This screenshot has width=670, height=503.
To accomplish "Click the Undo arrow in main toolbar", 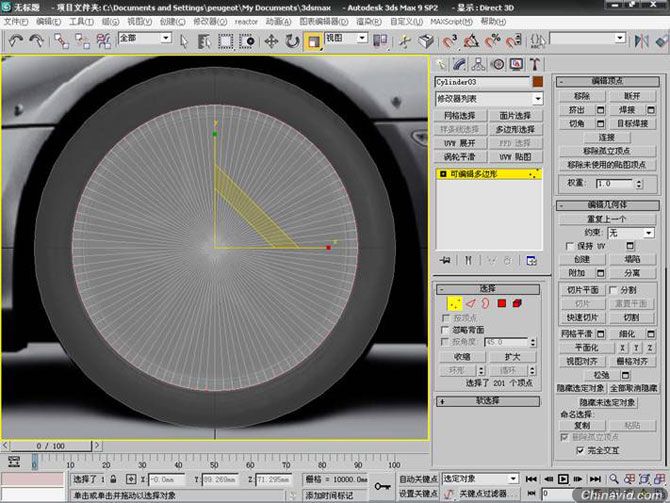I will (x=15, y=42).
